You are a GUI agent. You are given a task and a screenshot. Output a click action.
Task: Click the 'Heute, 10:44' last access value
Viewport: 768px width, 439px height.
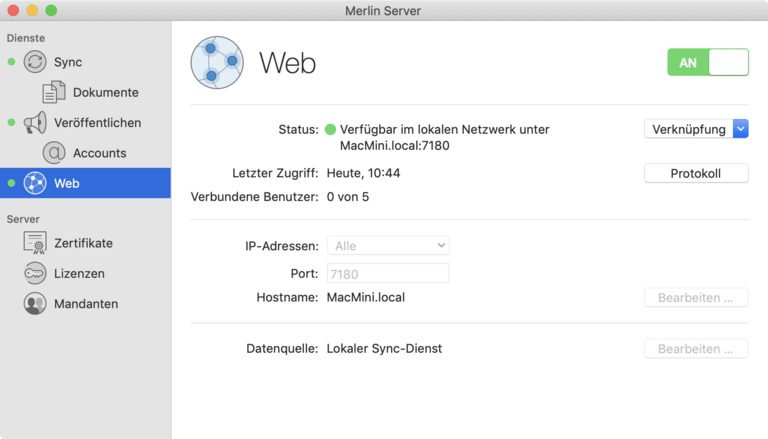363,173
